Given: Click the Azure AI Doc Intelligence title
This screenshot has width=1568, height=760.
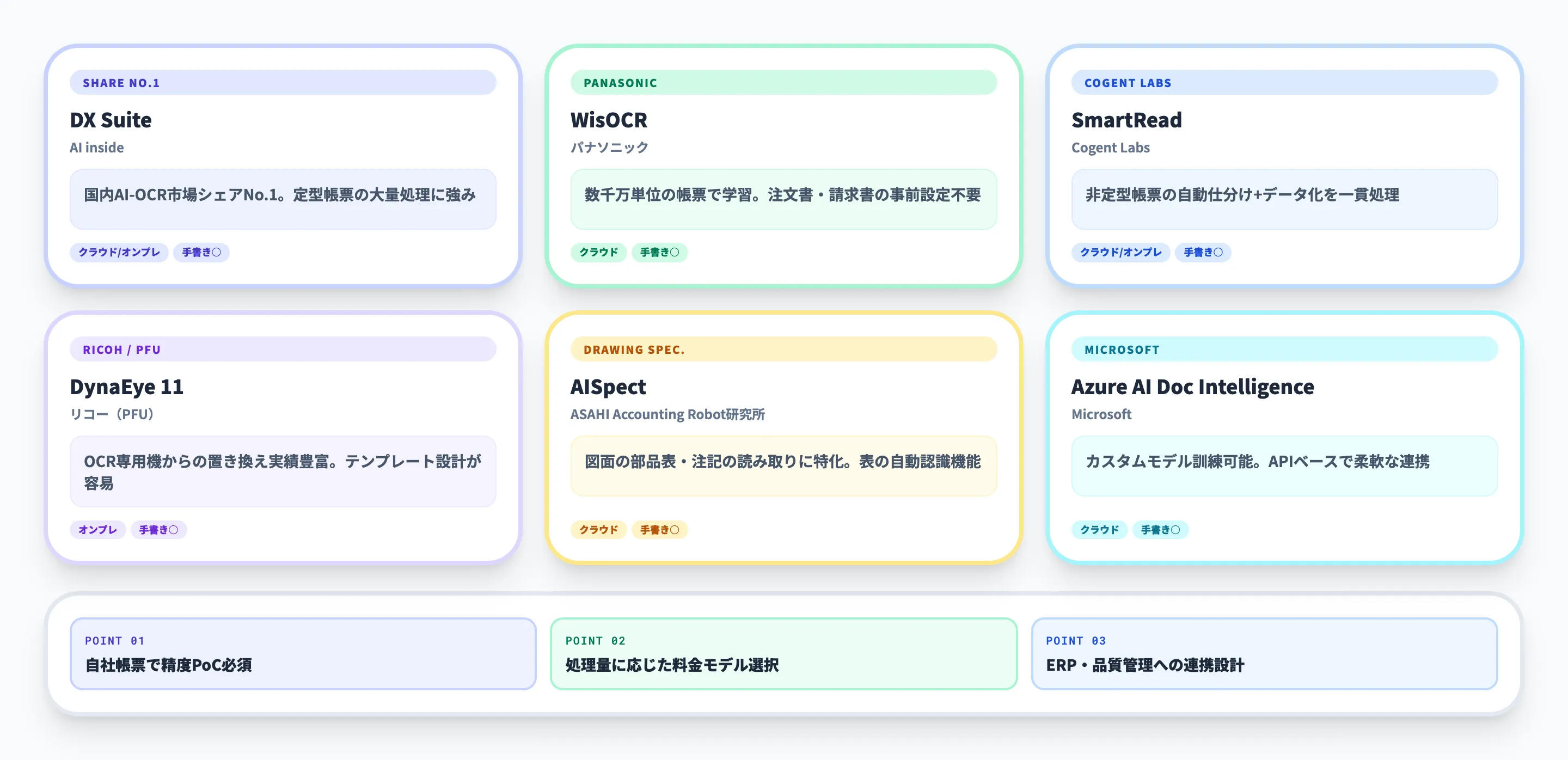Looking at the screenshot, I should 1193,387.
